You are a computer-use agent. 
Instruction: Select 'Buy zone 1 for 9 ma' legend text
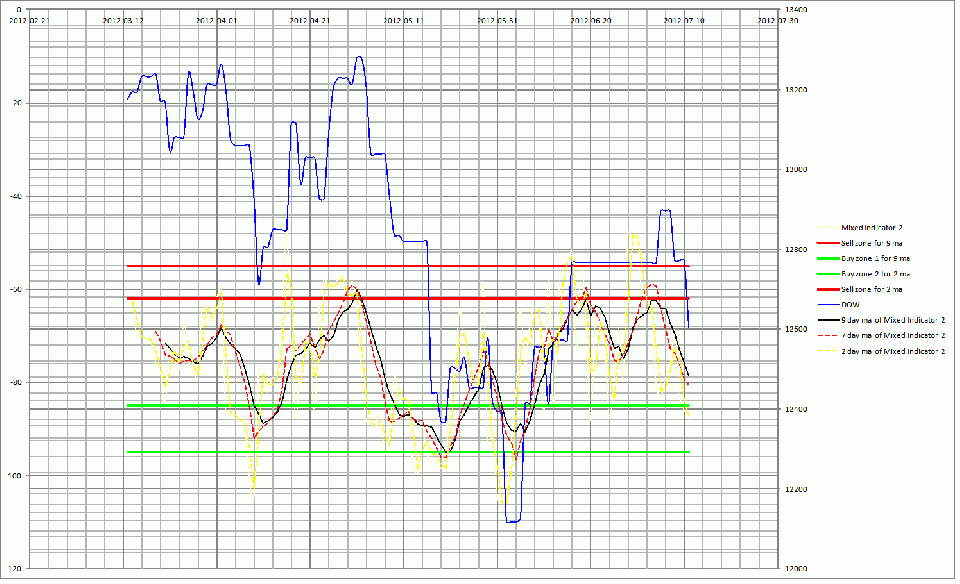tap(876, 257)
